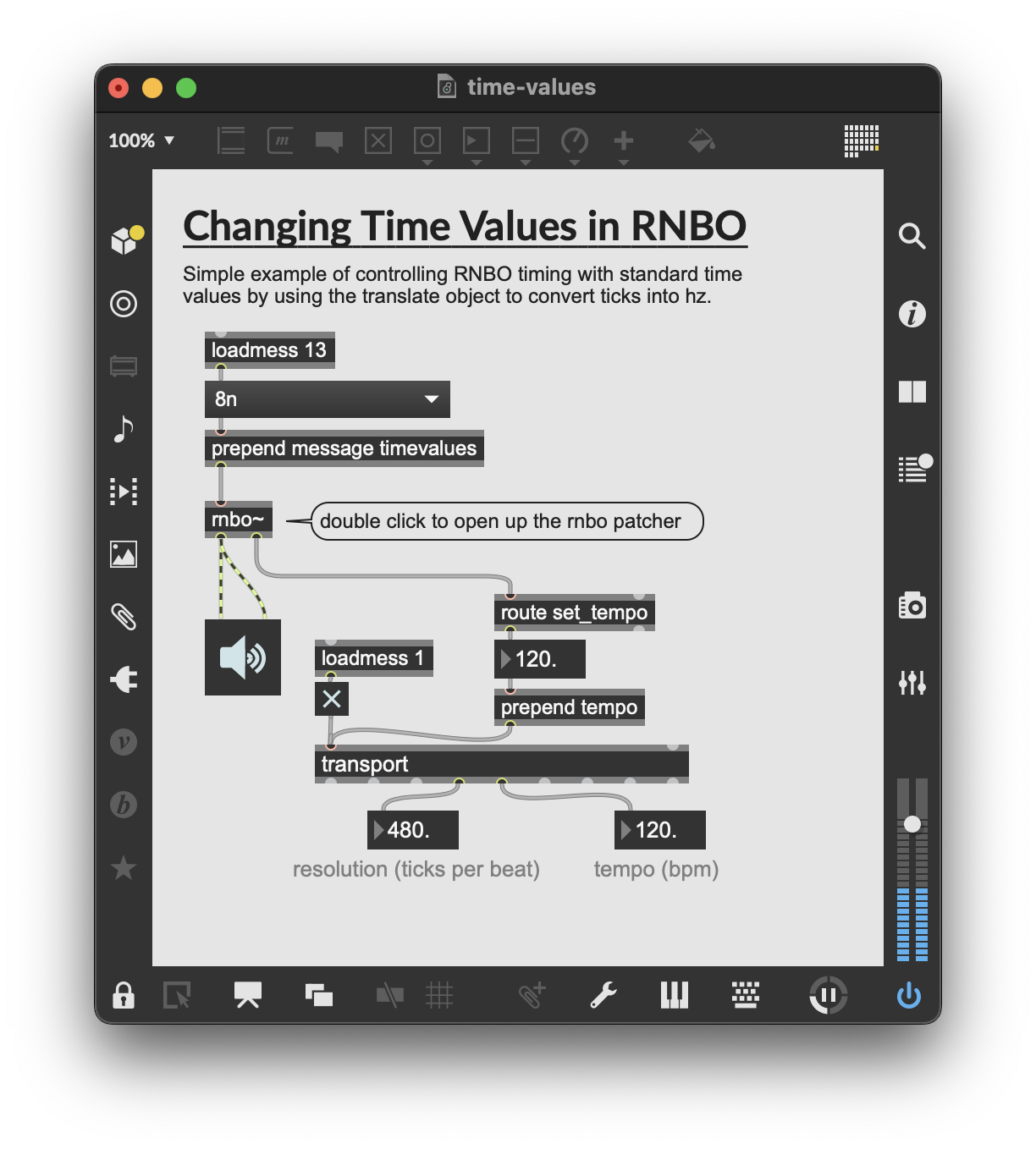Select the loadmess 13 object
Viewport: 1036px width, 1149px height.
click(270, 350)
